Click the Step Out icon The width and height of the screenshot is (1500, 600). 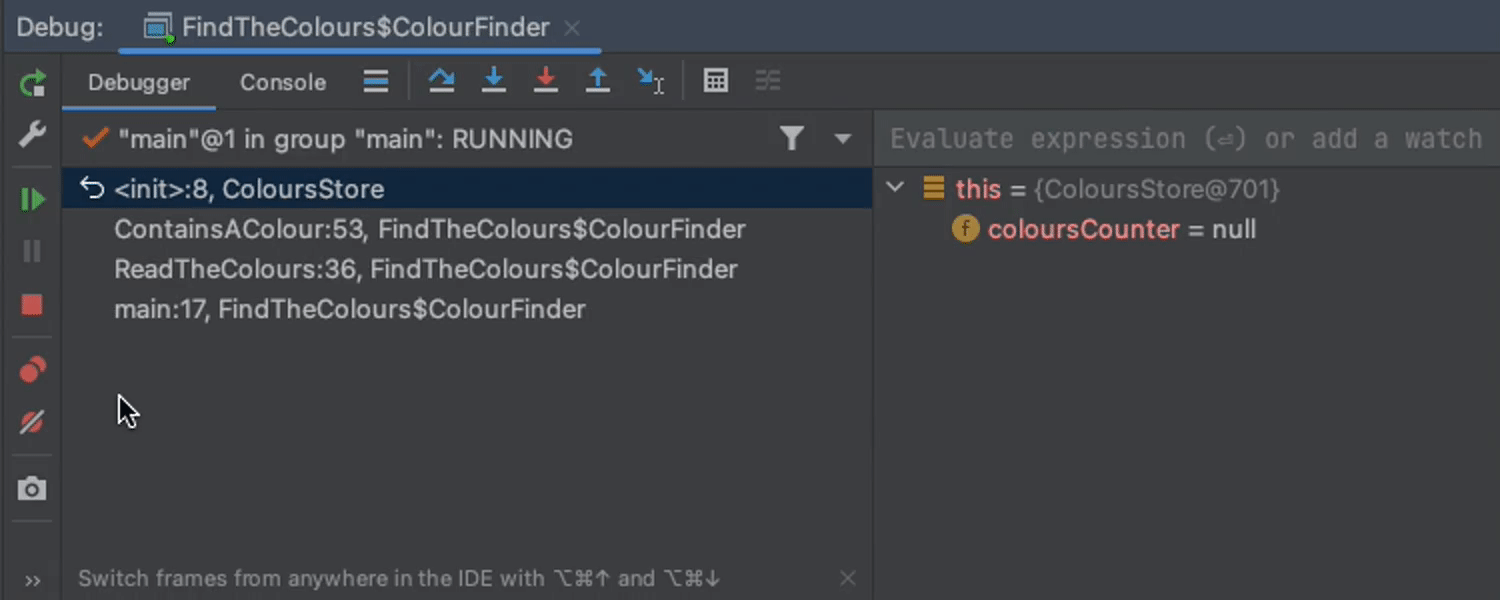[597, 82]
